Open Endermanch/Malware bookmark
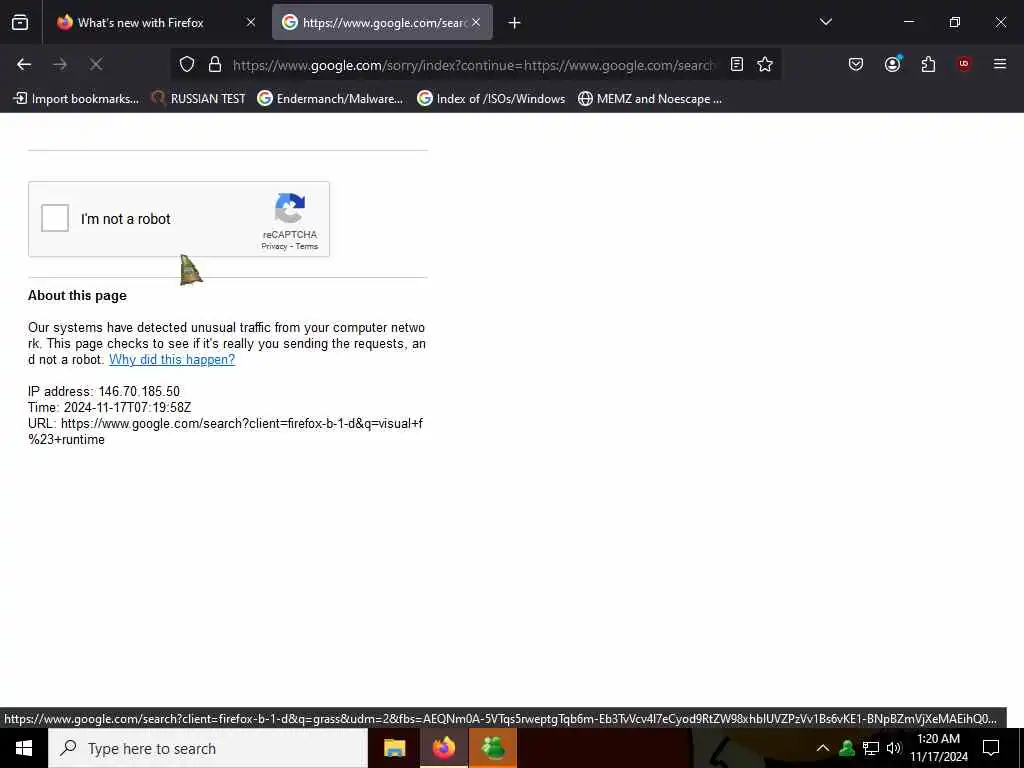Viewport: 1024px width, 768px height. coord(330,99)
